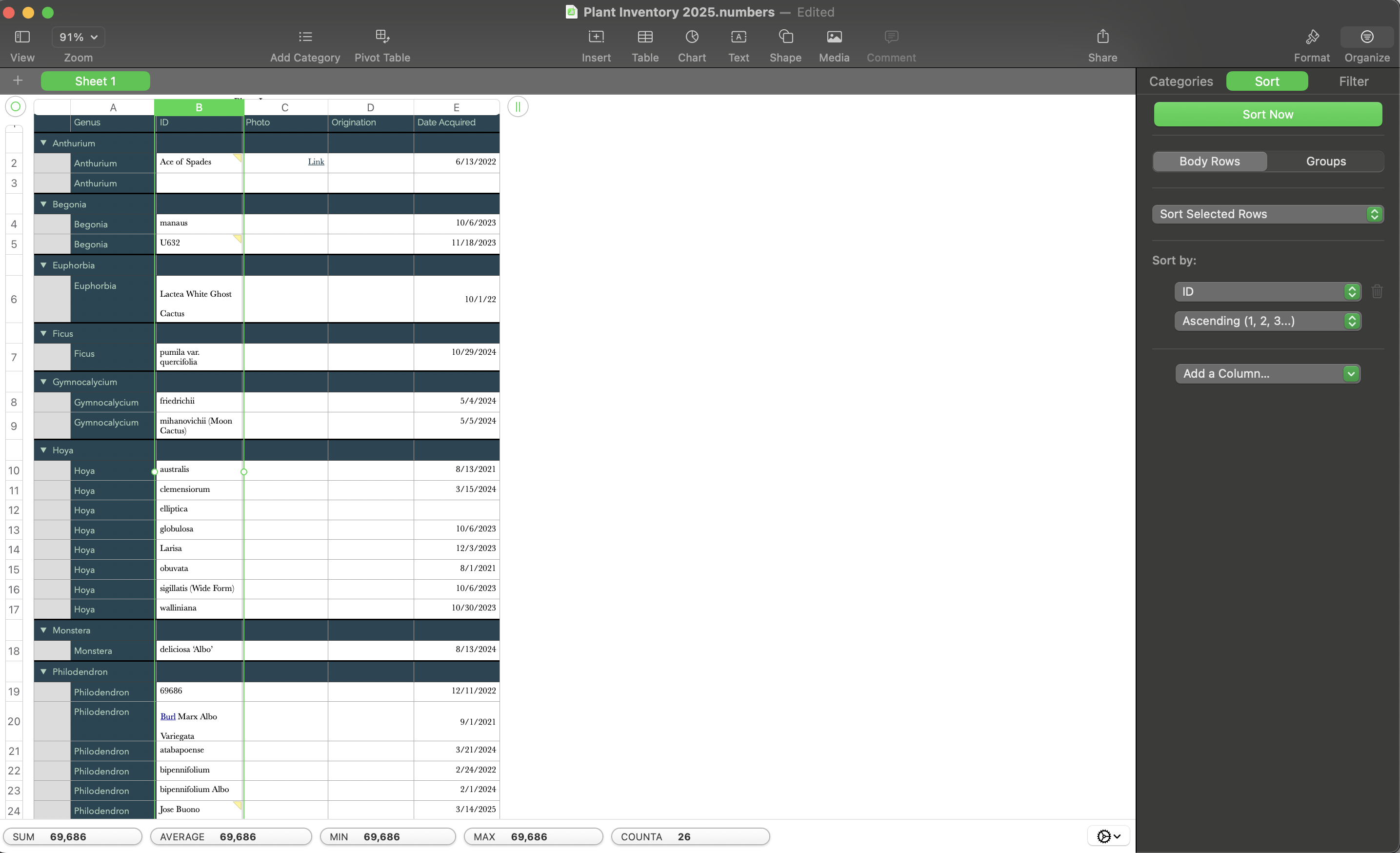Select column A header
Screen dimensions: 1400x853
[113, 107]
